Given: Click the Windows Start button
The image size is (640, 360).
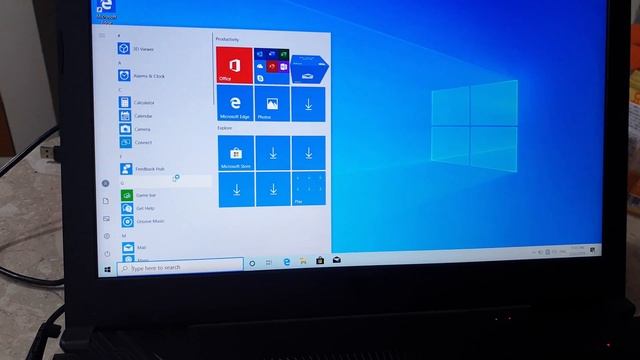Looking at the screenshot, I should pyautogui.click(x=107, y=270).
